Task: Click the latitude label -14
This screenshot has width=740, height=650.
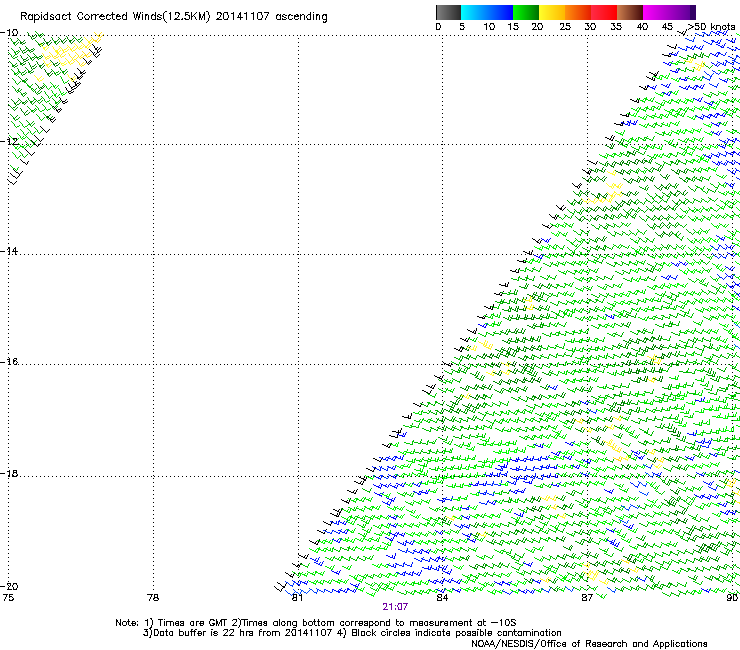Action: click(9, 251)
